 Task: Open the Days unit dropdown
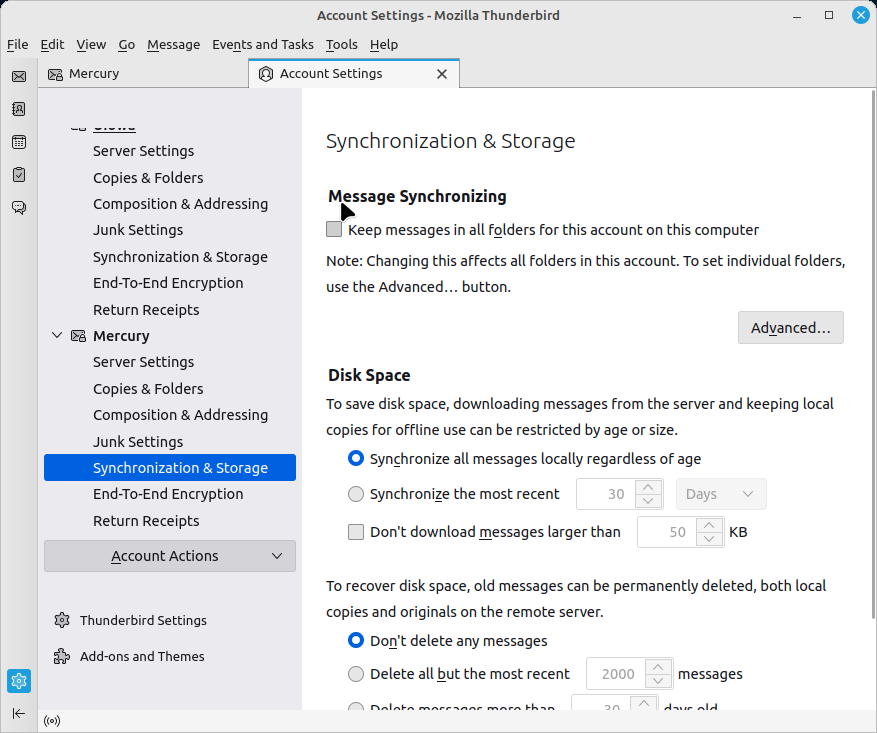pyautogui.click(x=721, y=494)
